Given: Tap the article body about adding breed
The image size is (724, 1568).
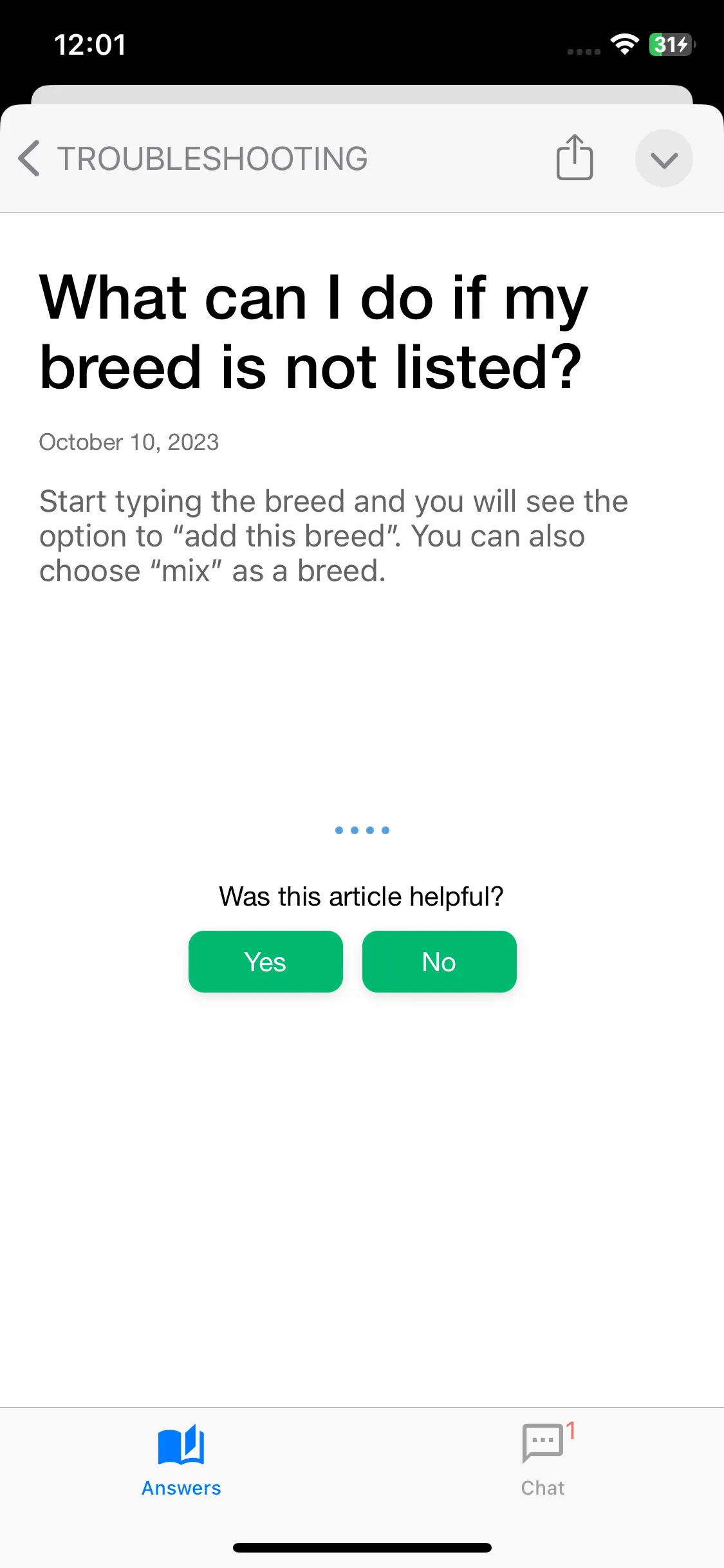Looking at the screenshot, I should coord(333,536).
